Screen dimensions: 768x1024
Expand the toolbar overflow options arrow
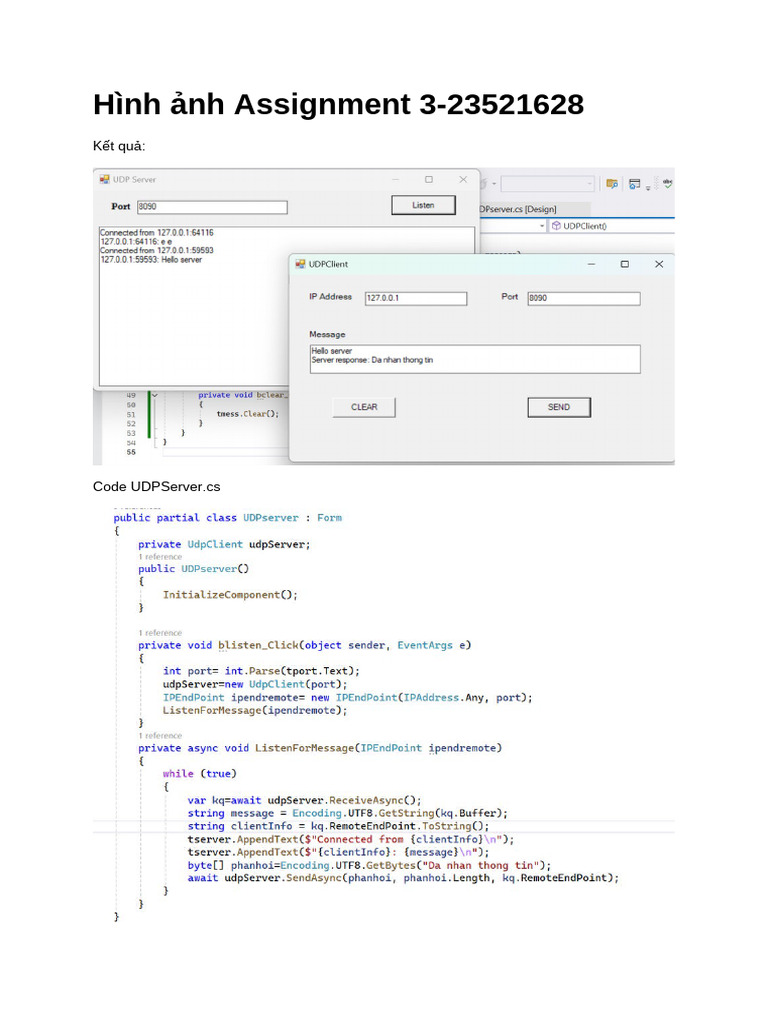648,187
